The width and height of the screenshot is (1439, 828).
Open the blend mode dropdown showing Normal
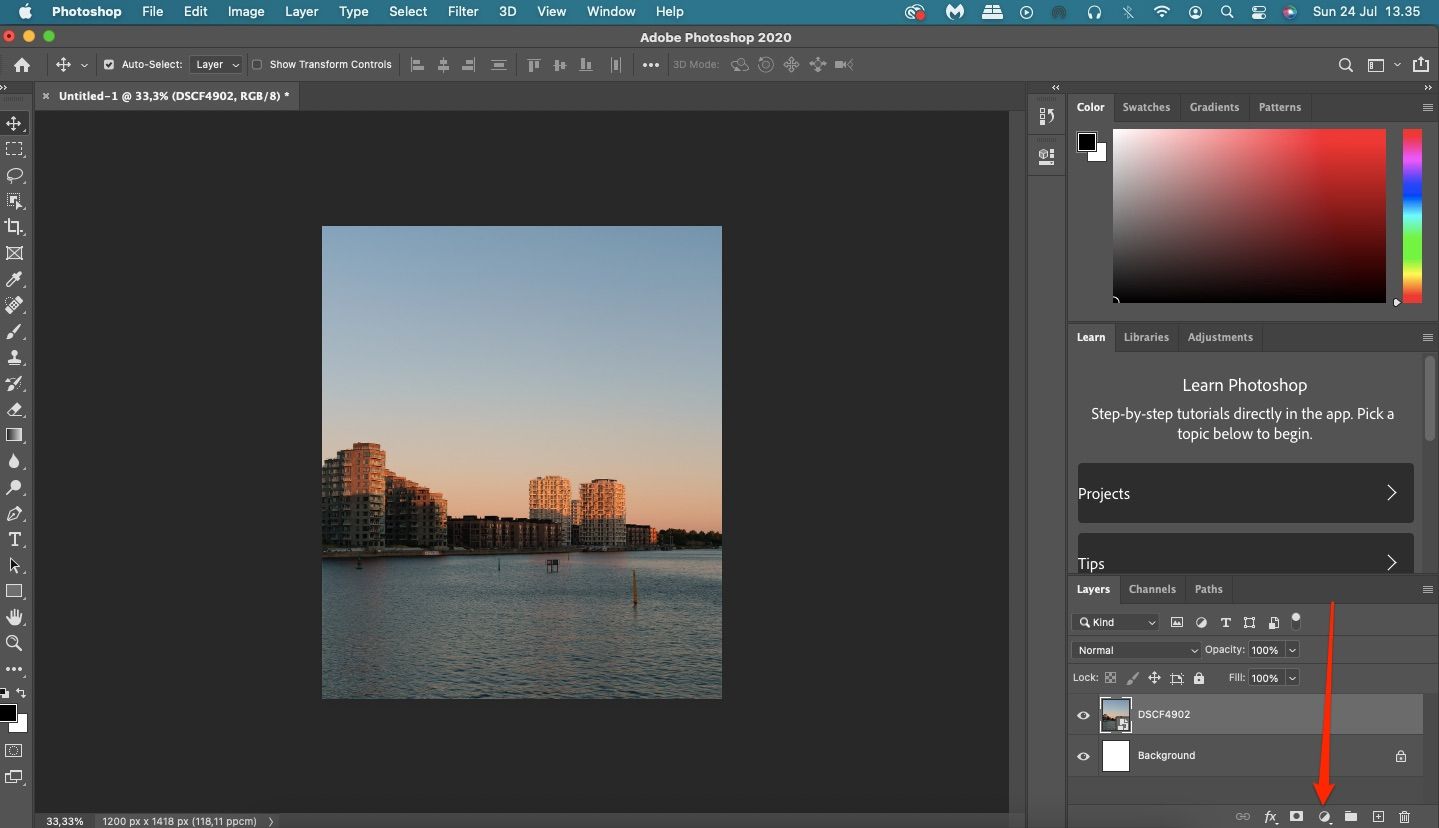tap(1135, 650)
